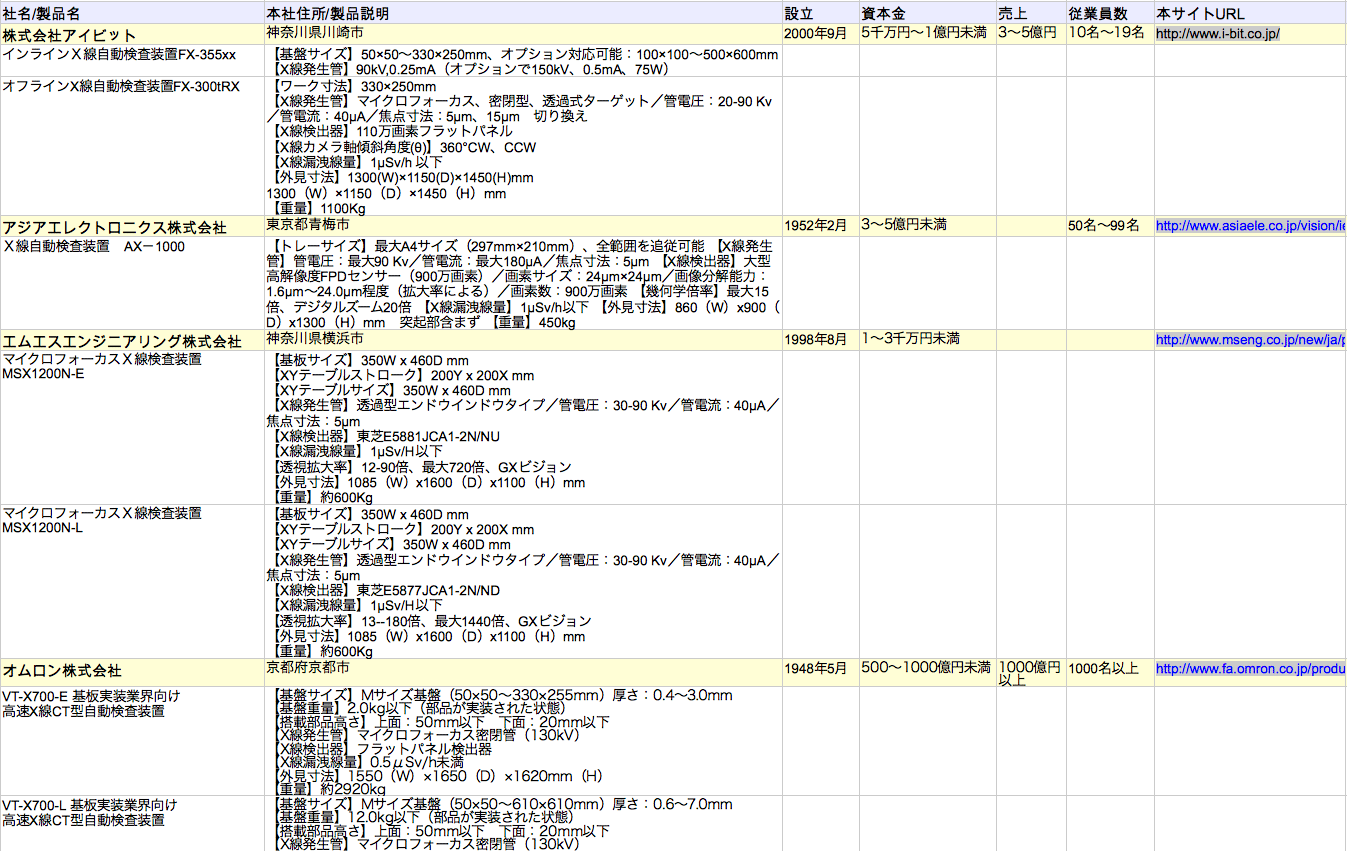Click the 1〜3千万円未満 capital cell
Screen dimensions: 1347x851
(x=927, y=340)
